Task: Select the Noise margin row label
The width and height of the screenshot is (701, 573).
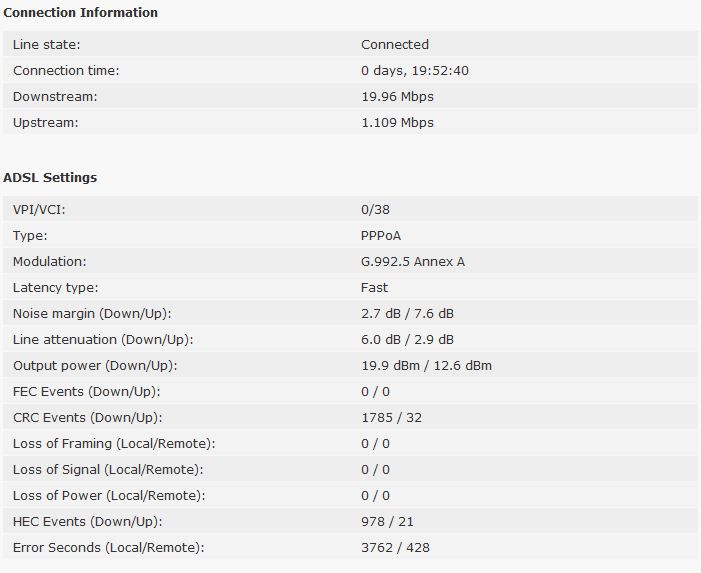Action: pyautogui.click(x=92, y=313)
